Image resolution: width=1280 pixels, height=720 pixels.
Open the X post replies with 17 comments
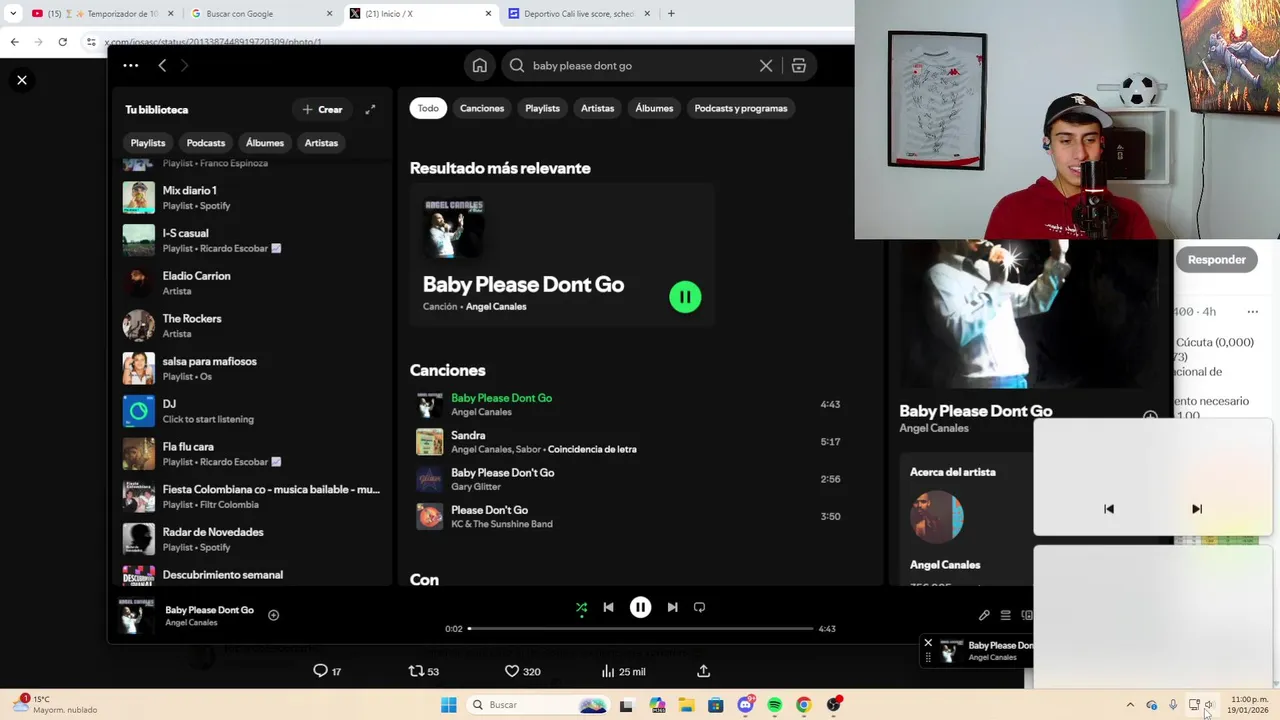point(327,671)
